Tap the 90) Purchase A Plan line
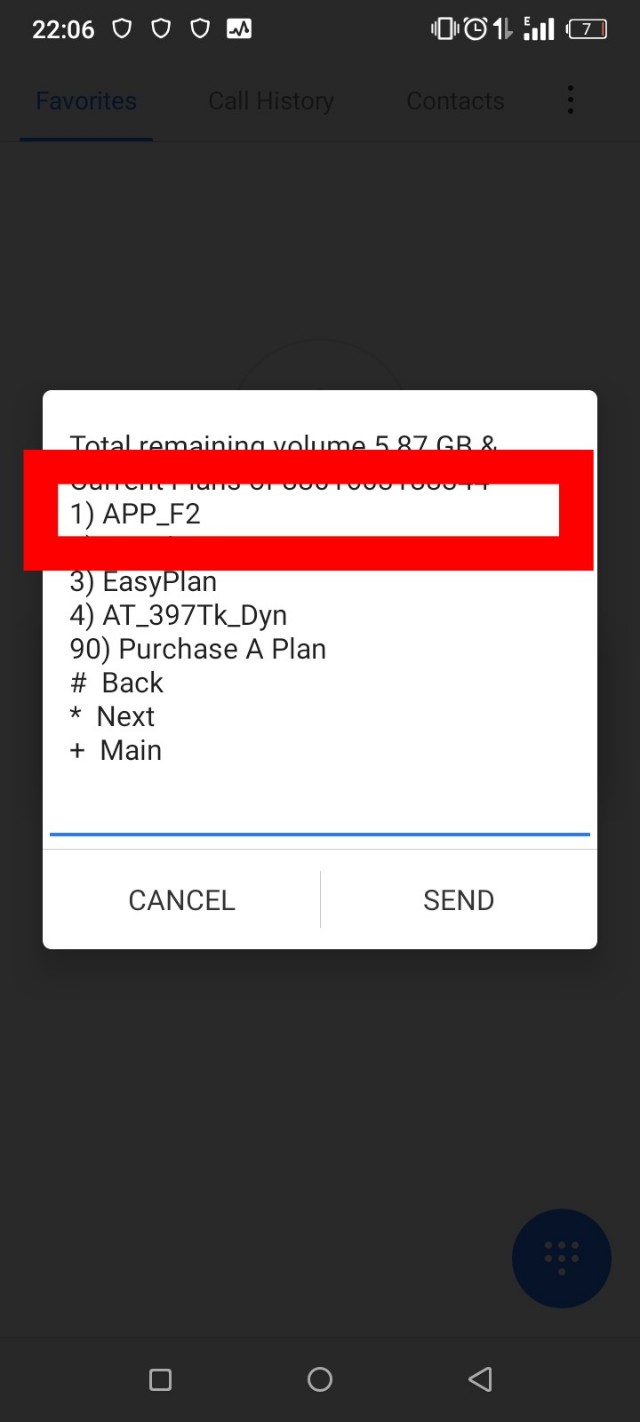 [x=198, y=649]
